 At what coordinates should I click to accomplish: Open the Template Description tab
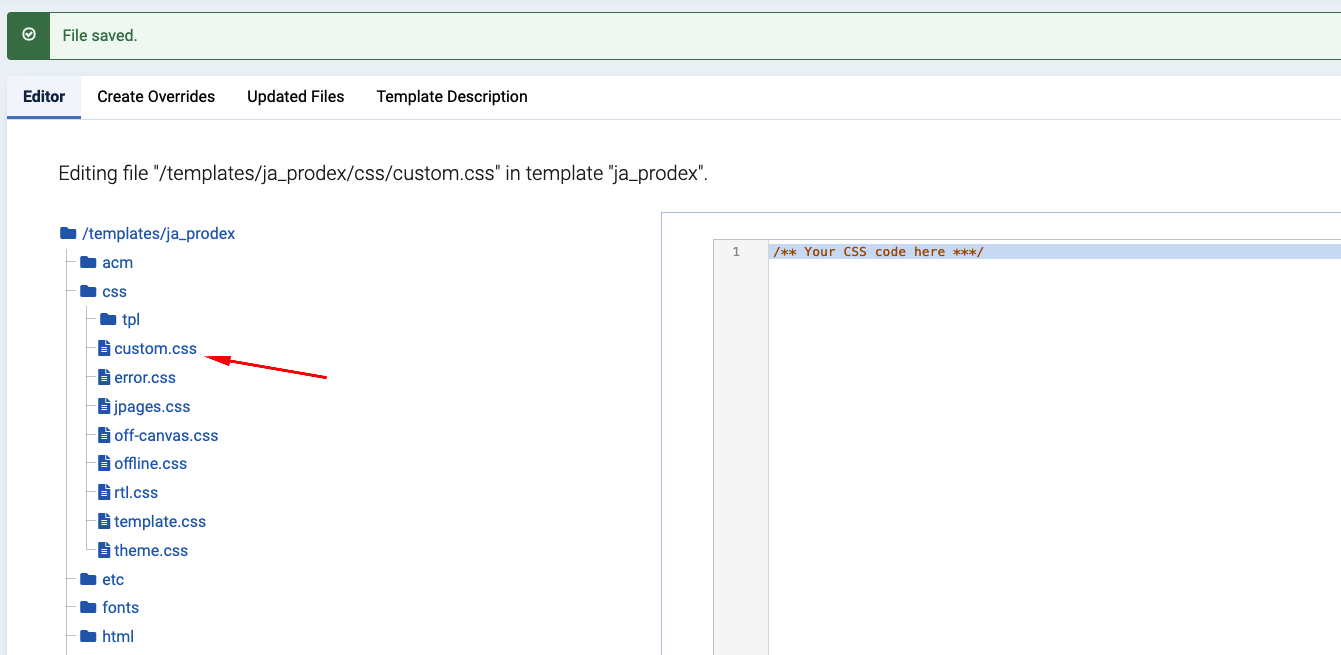(x=452, y=97)
